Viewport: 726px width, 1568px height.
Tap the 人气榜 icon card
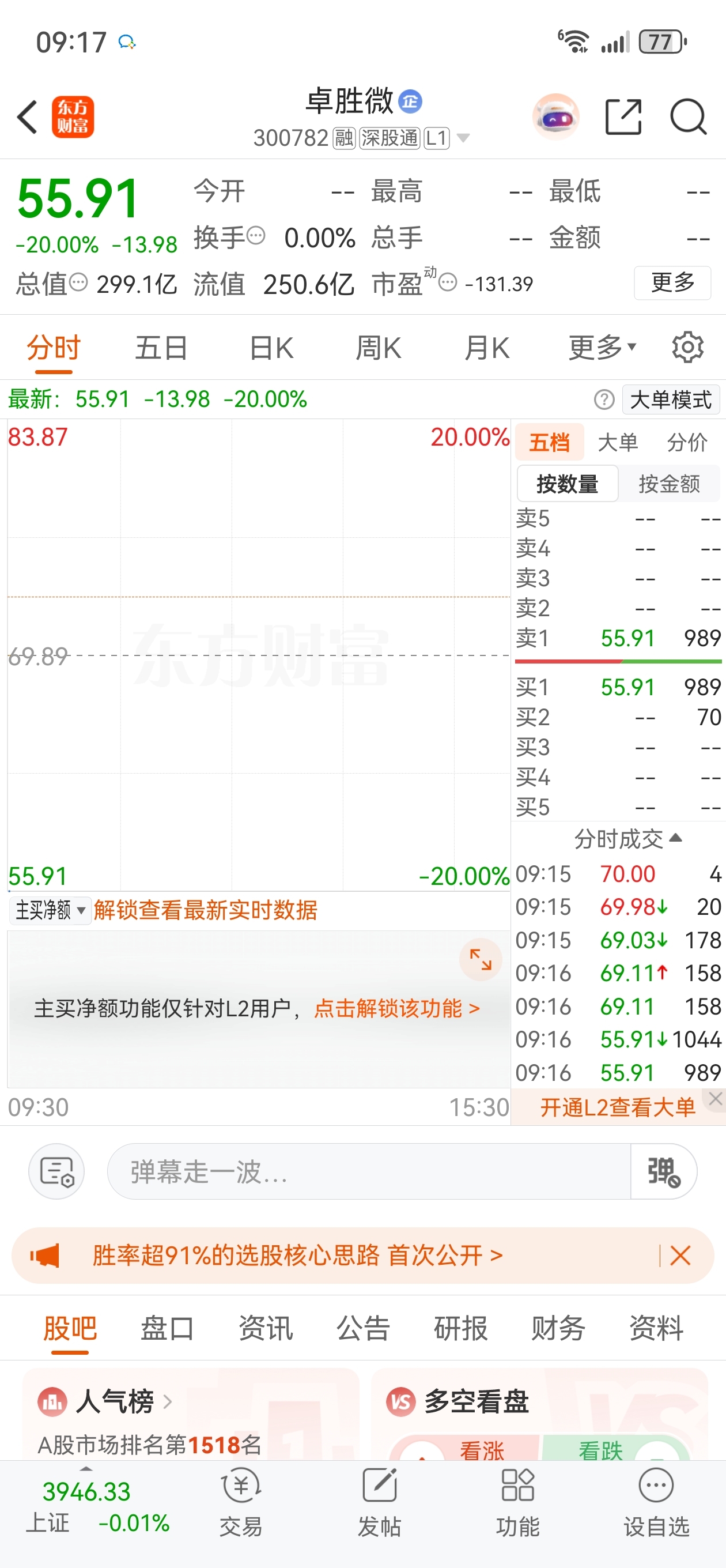(x=52, y=1403)
